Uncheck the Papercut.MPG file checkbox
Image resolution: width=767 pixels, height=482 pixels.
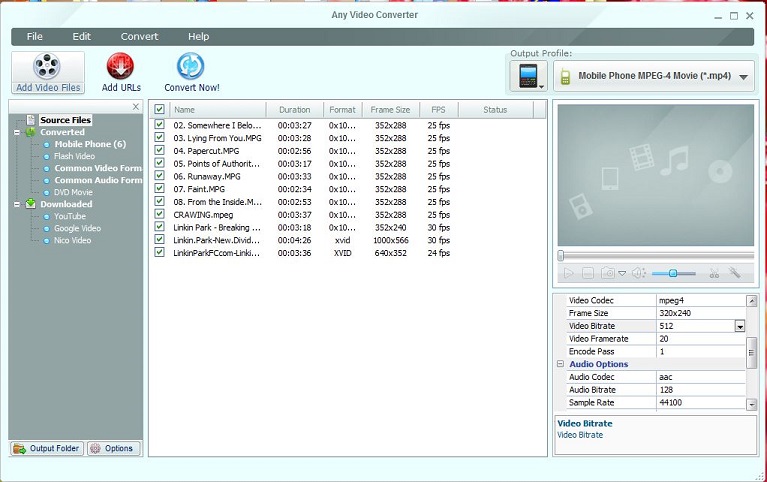[x=159, y=150]
